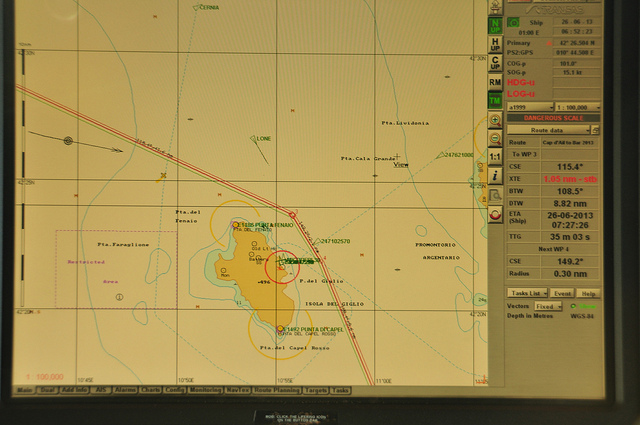
Task: Click the route name Cap d'Ail field
Action: pos(570,142)
